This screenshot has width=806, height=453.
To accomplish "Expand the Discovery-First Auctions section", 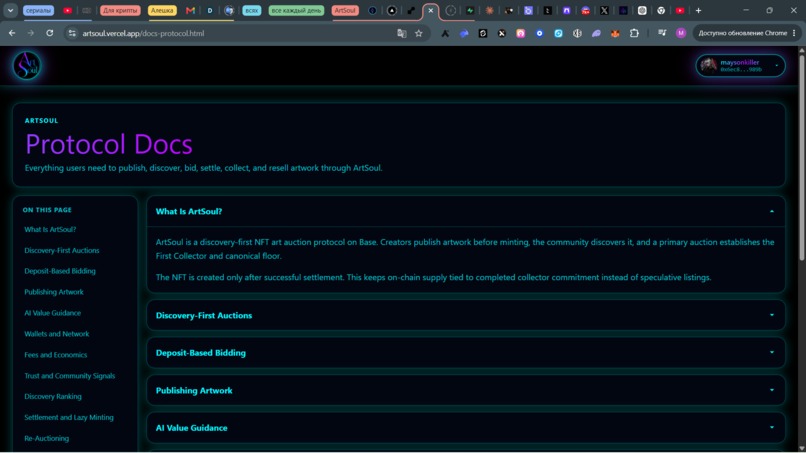I will click(466, 315).
